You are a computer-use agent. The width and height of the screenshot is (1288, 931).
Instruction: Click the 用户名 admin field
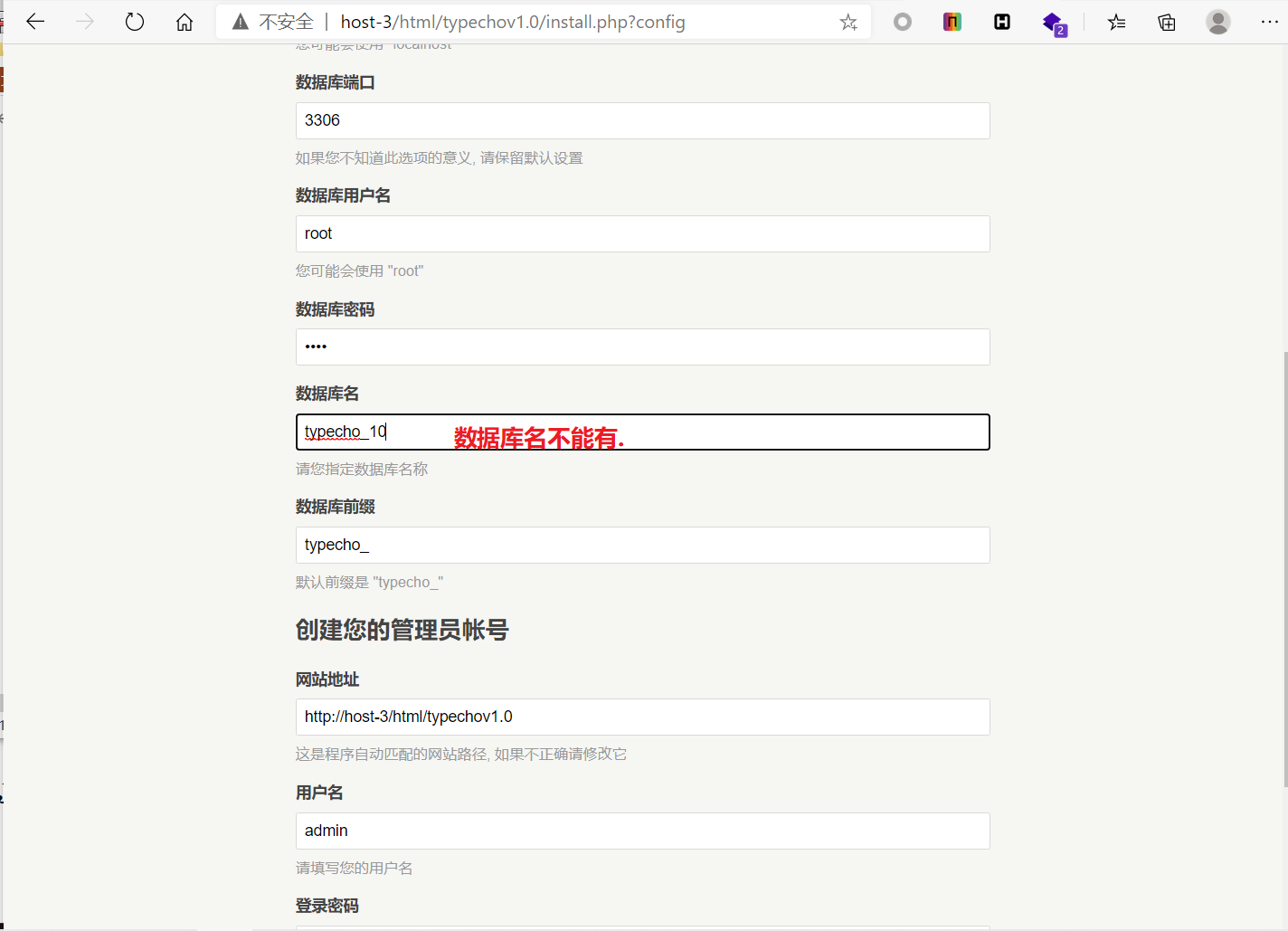point(642,831)
